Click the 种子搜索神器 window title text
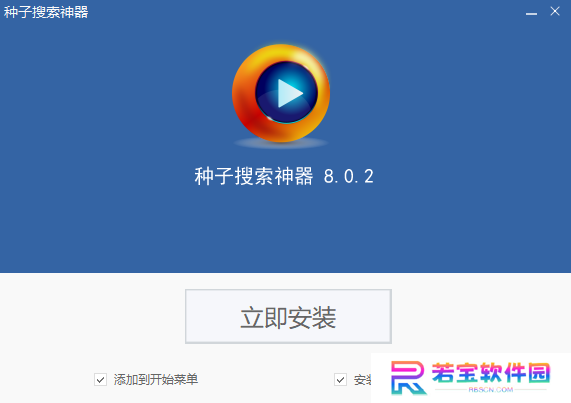Viewport: 571px width, 403px height. (x=46, y=12)
